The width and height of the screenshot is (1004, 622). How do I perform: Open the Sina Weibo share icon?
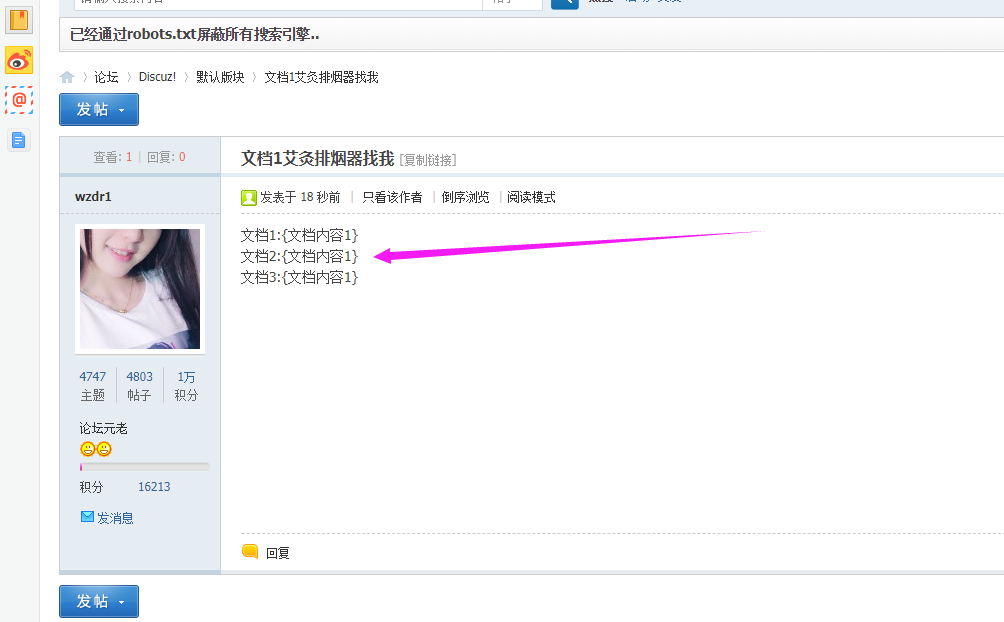coord(18,60)
